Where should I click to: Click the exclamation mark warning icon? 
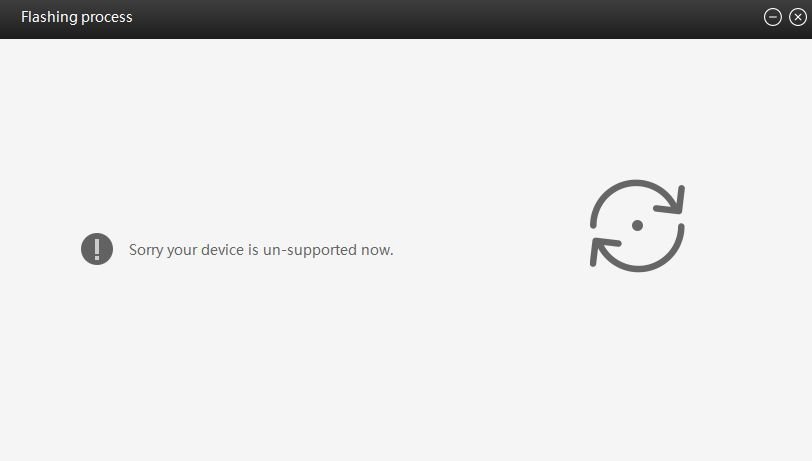point(97,249)
